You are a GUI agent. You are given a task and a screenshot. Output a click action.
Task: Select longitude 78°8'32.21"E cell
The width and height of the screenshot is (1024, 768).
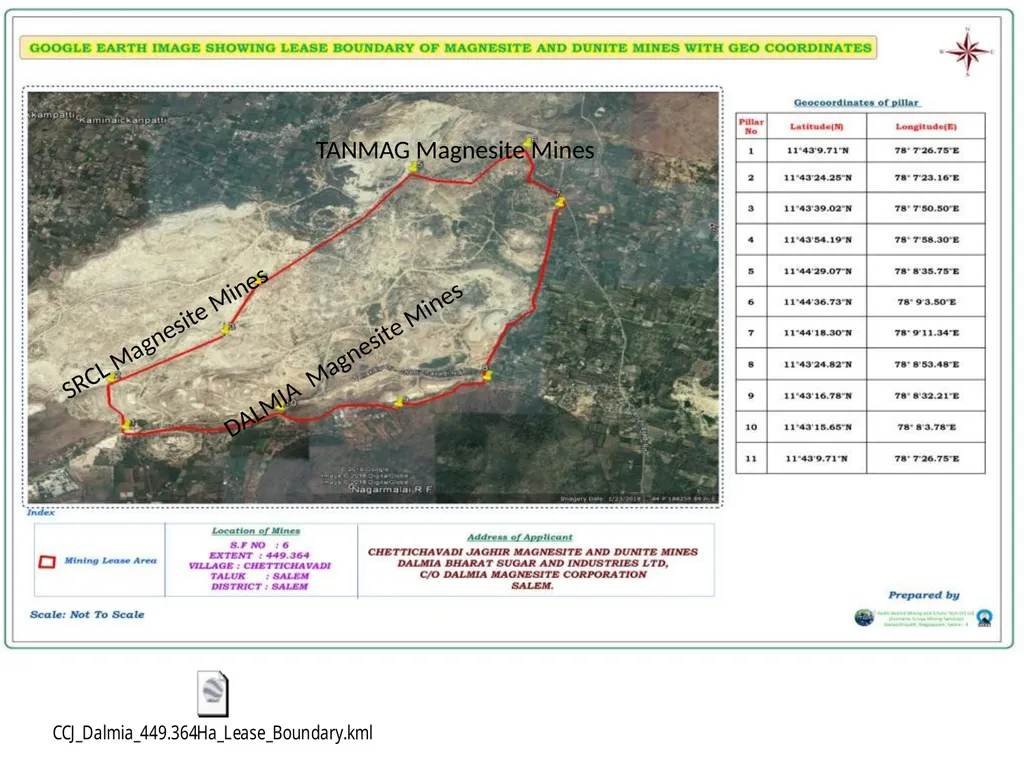click(x=926, y=396)
